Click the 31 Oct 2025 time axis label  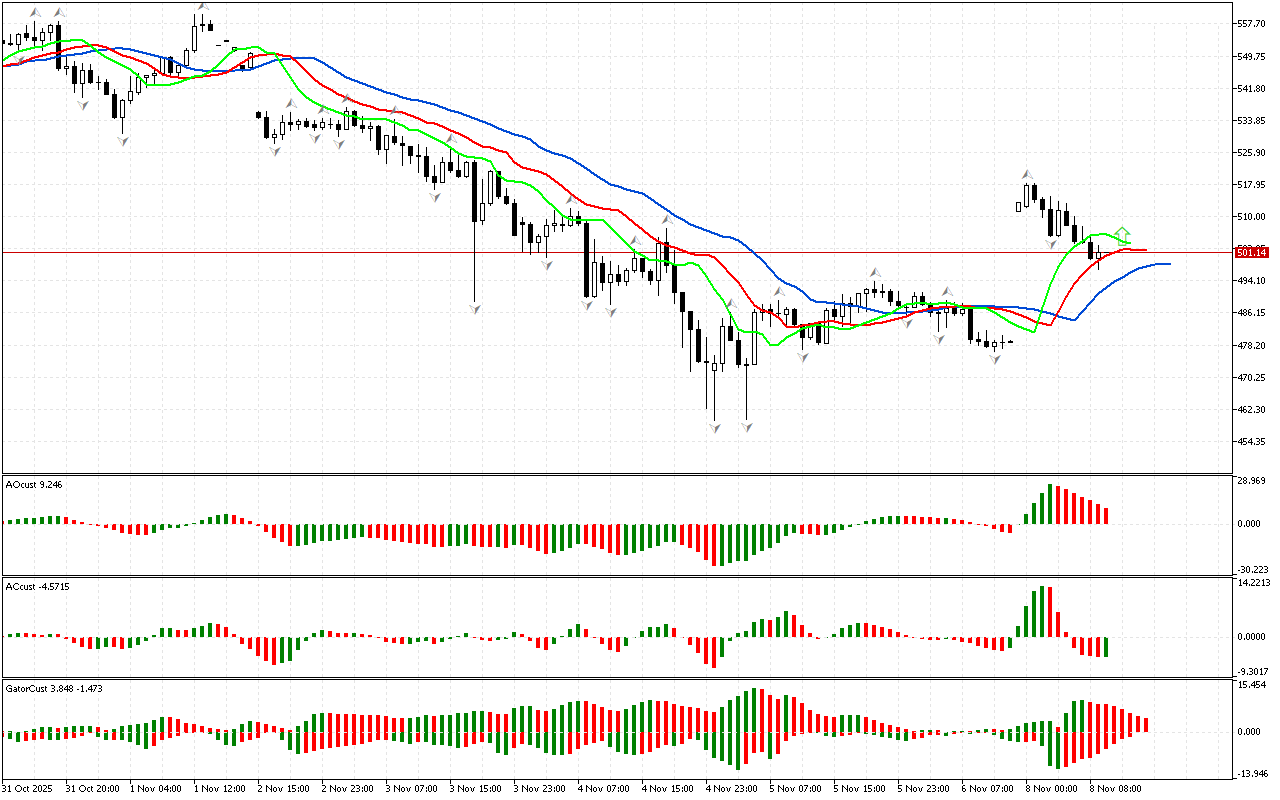pos(29,789)
